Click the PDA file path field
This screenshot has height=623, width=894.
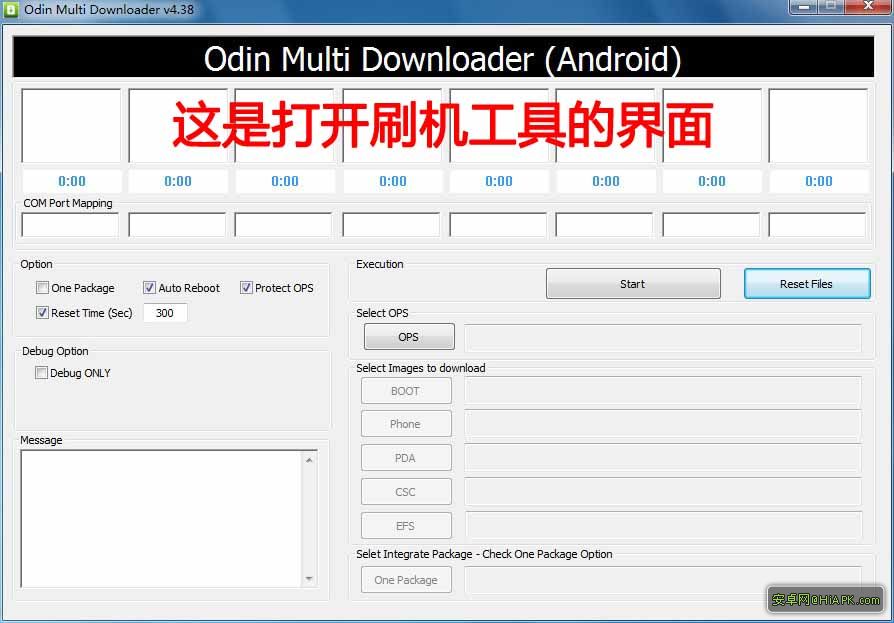coord(663,458)
